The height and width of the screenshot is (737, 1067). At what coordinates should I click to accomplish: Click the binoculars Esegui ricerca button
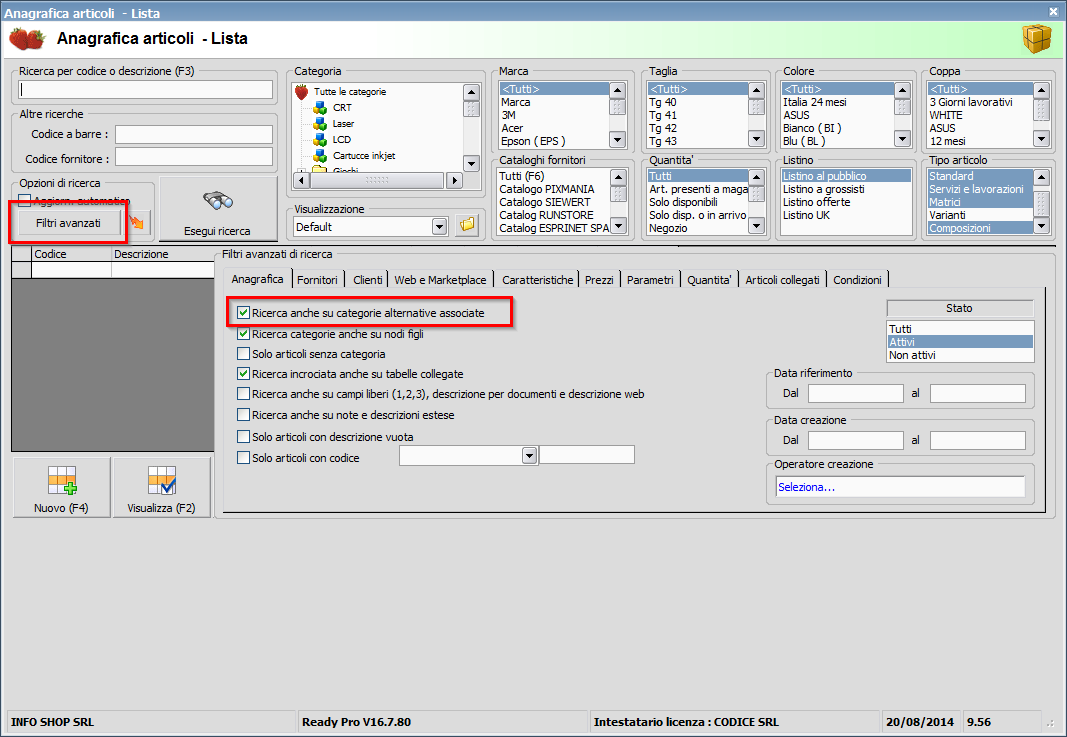point(218,209)
